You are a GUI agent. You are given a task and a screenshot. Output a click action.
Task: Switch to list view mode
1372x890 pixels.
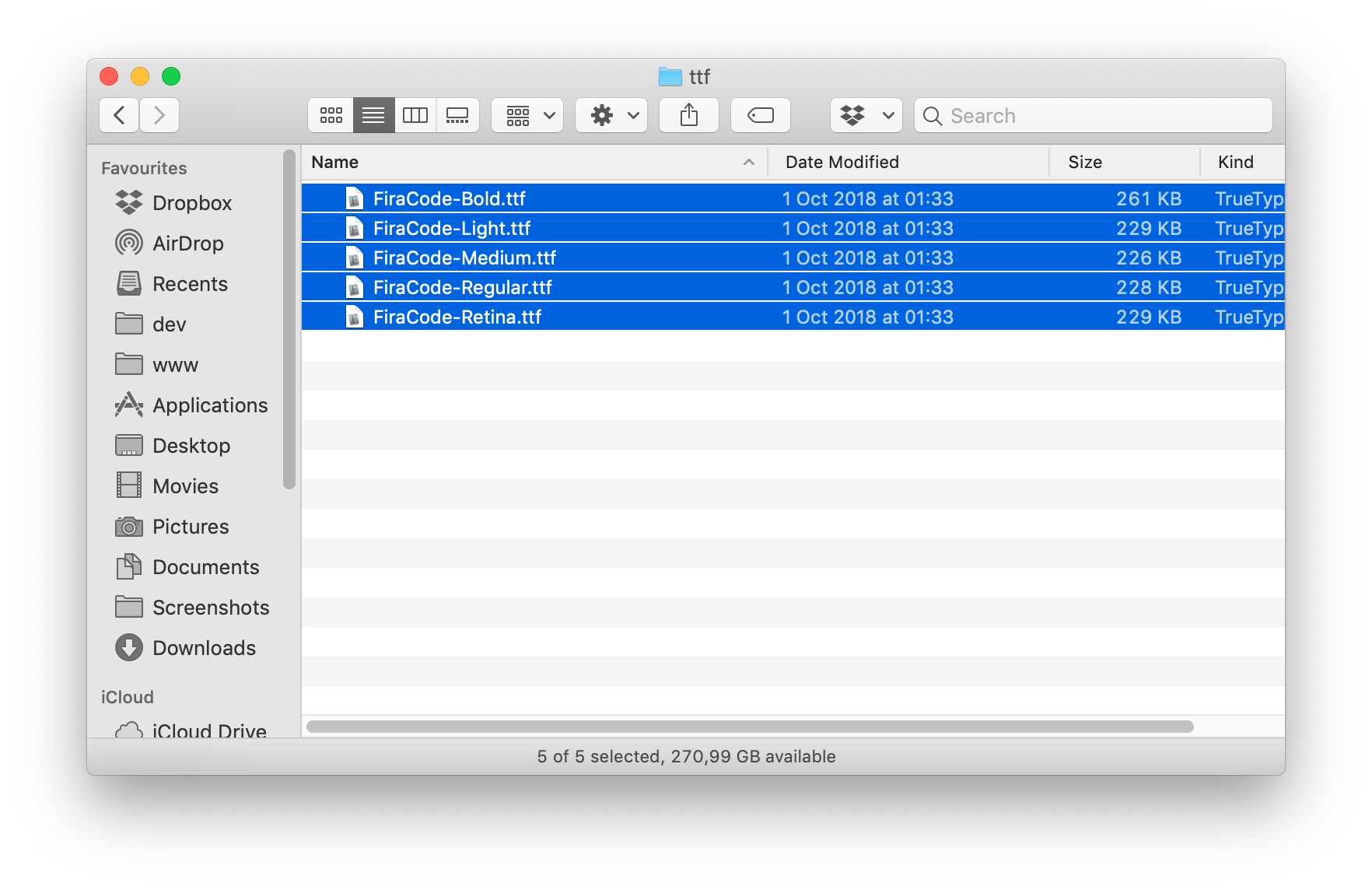click(x=373, y=116)
